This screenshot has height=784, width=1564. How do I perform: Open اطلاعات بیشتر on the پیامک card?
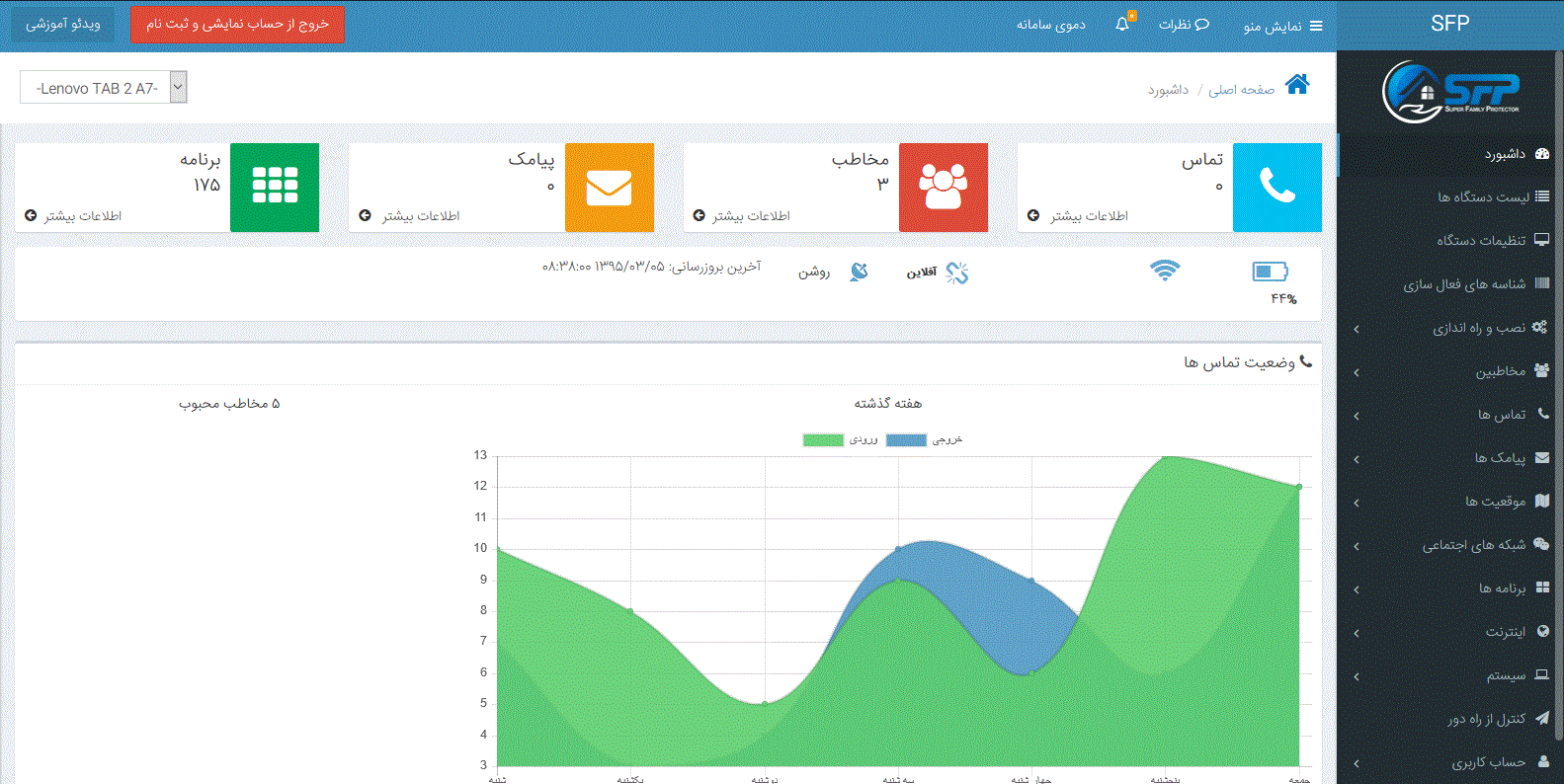point(410,215)
